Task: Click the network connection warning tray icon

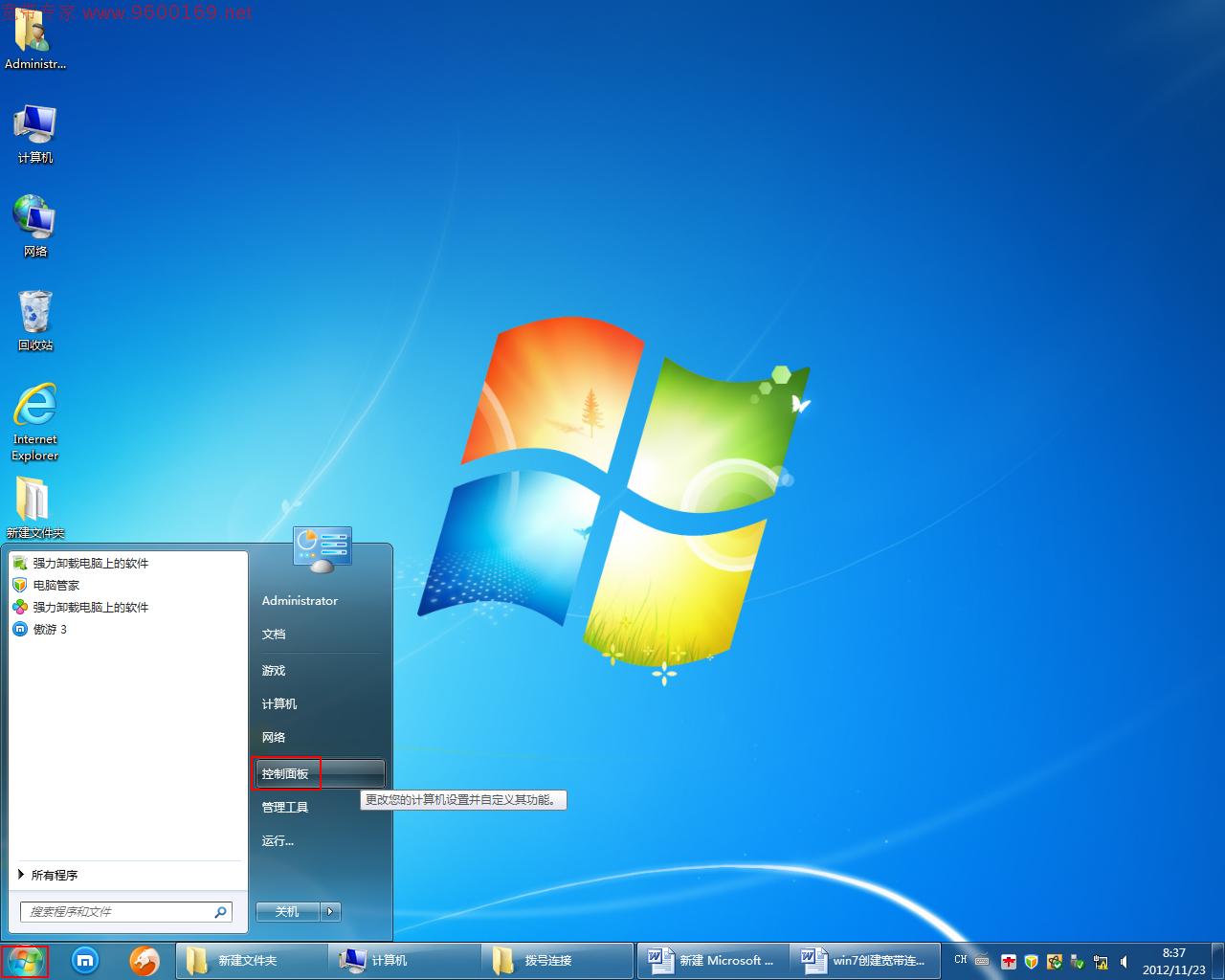Action: pos(1101,961)
